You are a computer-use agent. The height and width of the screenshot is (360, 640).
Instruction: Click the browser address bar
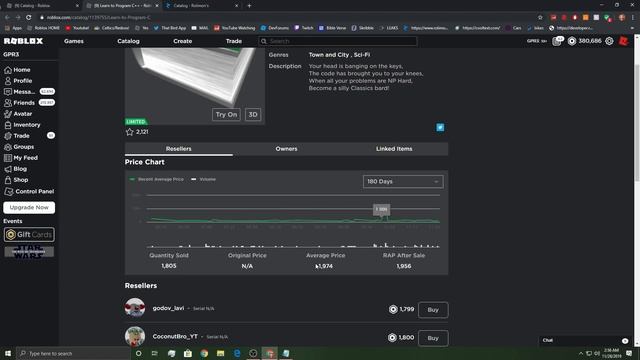point(286,18)
